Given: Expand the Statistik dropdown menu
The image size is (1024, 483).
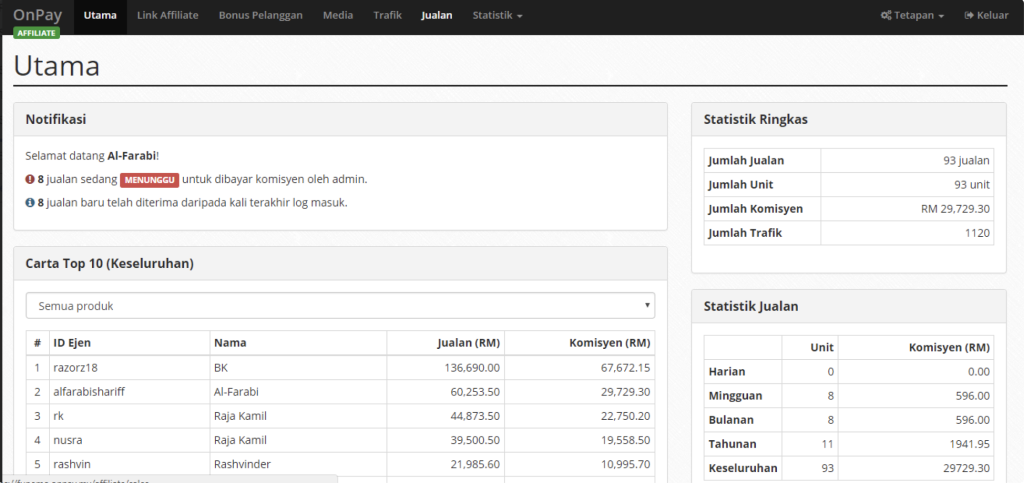Looking at the screenshot, I should [497, 16].
